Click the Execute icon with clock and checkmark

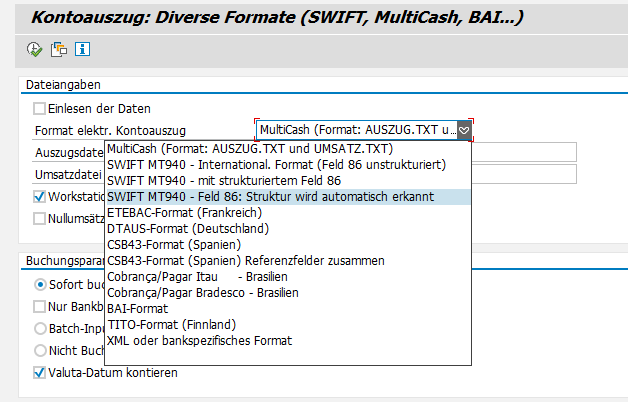[x=35, y=49]
